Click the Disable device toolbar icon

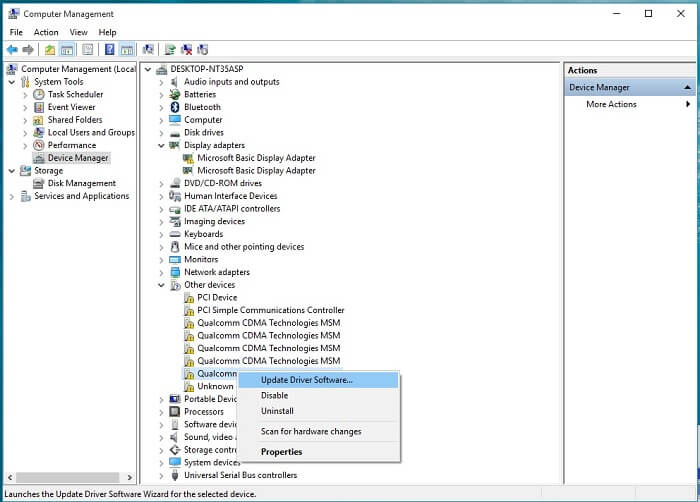[203, 50]
